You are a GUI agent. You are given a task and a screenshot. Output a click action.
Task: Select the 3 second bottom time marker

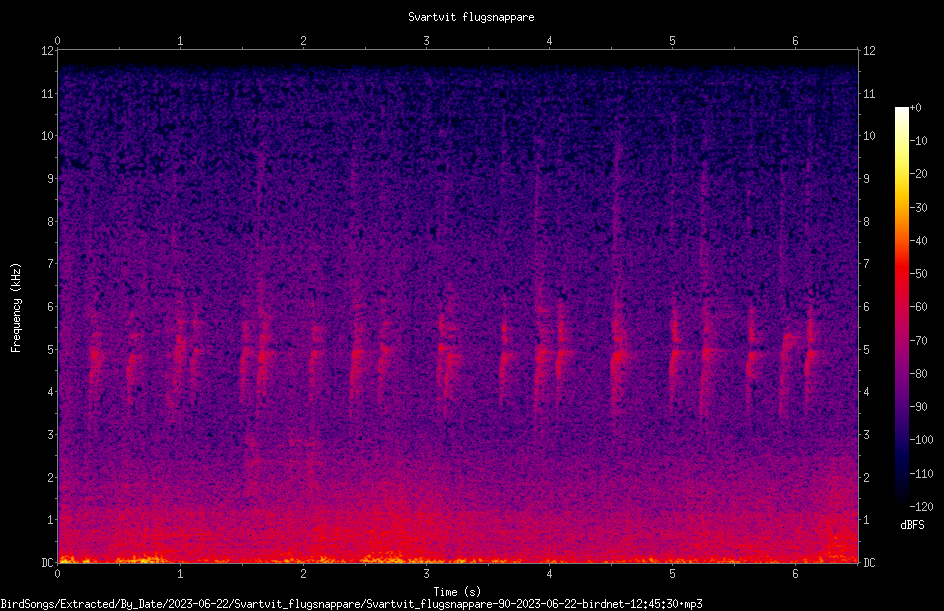tap(426, 574)
